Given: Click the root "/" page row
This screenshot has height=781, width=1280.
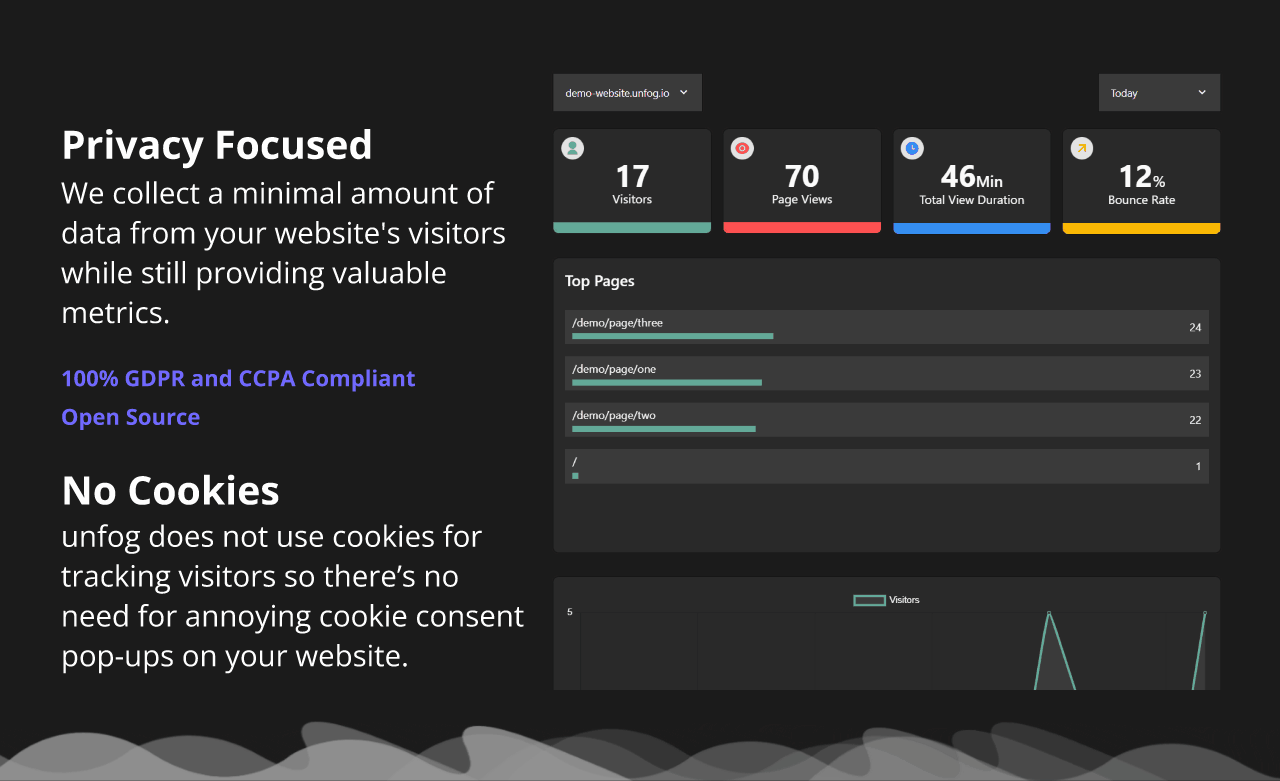Looking at the screenshot, I should (x=887, y=466).
